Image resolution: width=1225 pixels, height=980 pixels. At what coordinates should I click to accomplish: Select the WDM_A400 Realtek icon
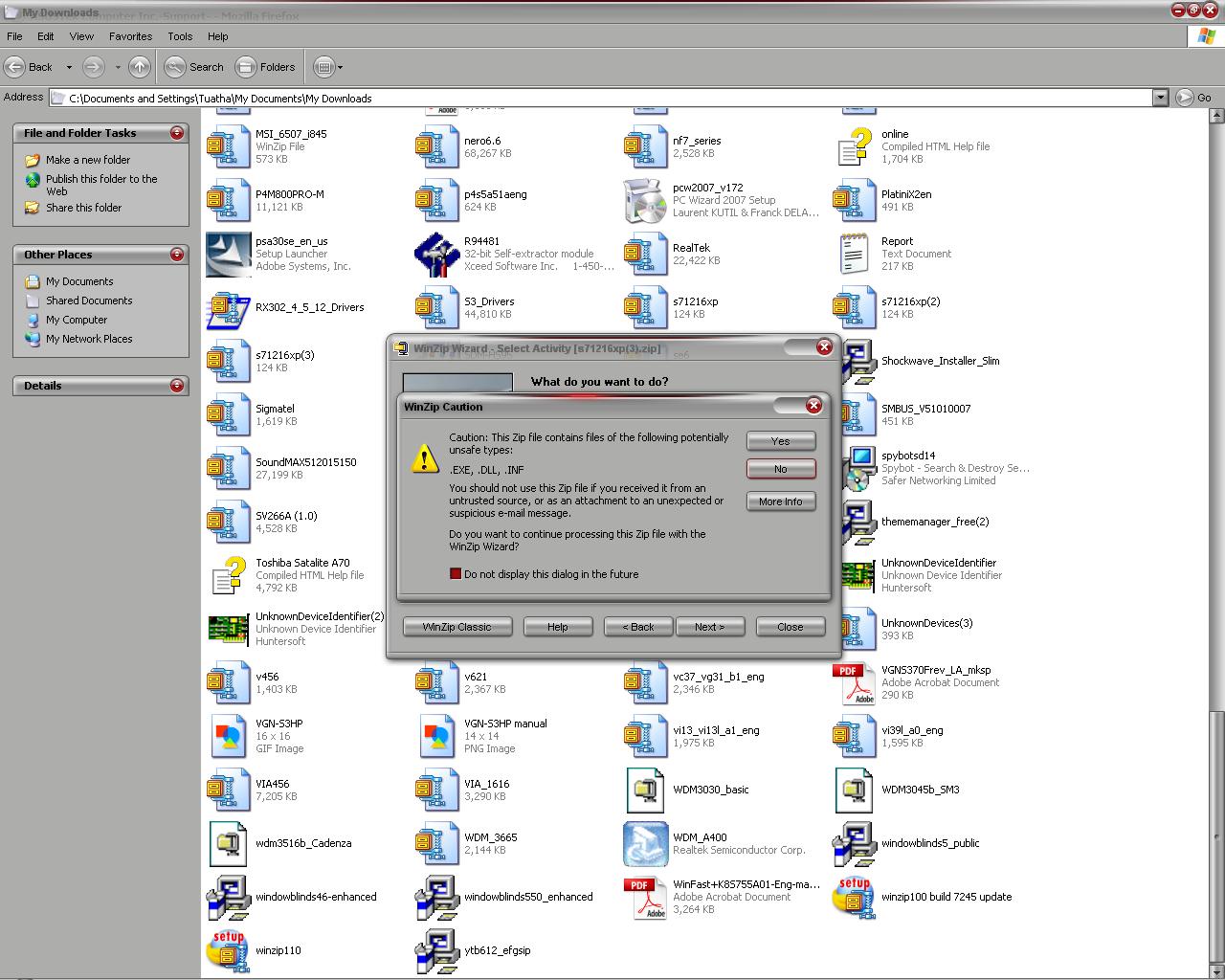pos(646,843)
